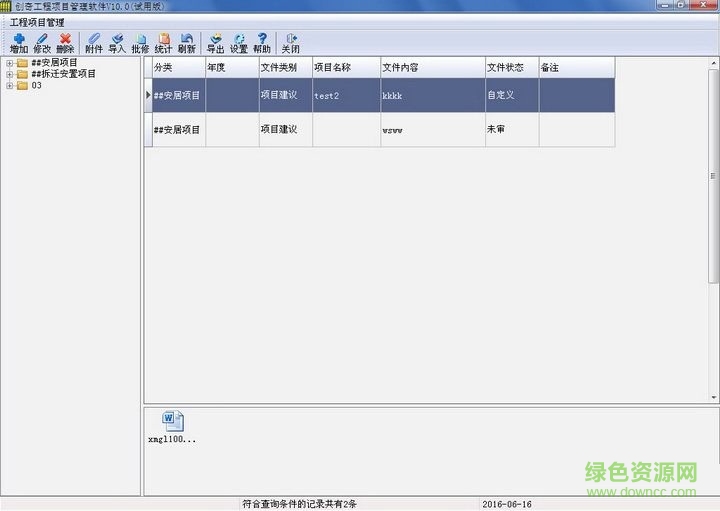
Task: Open the 工程项目管理 menu
Action: point(37,22)
